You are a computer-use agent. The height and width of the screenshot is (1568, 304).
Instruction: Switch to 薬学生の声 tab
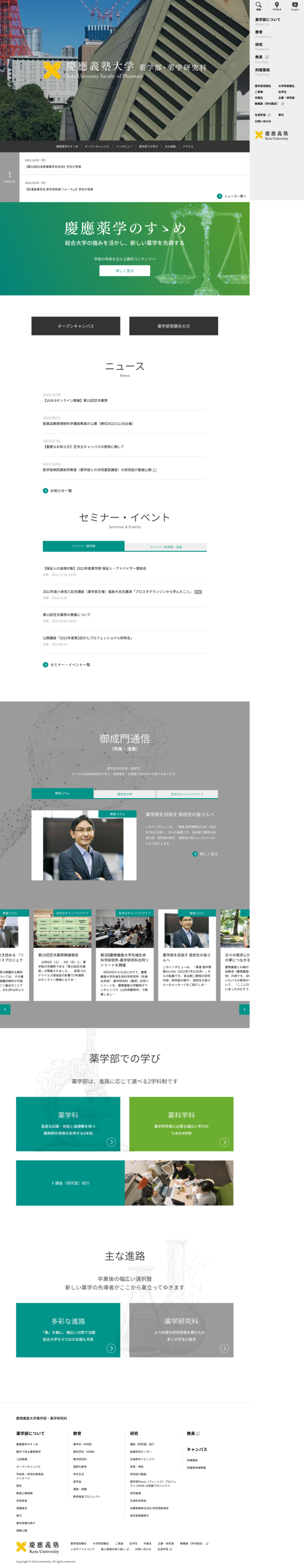coord(125,794)
